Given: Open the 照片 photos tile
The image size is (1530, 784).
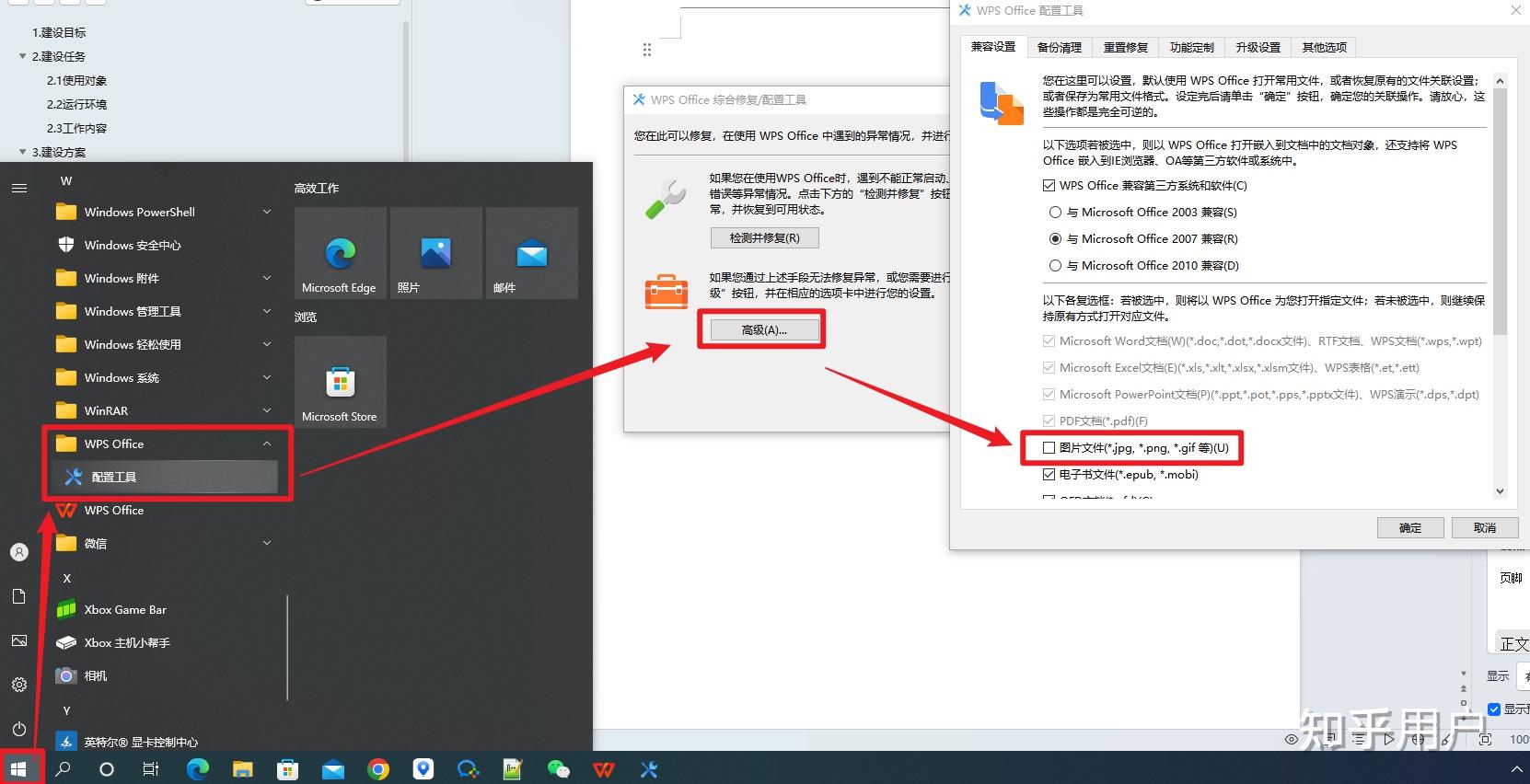Looking at the screenshot, I should pyautogui.click(x=435, y=252).
